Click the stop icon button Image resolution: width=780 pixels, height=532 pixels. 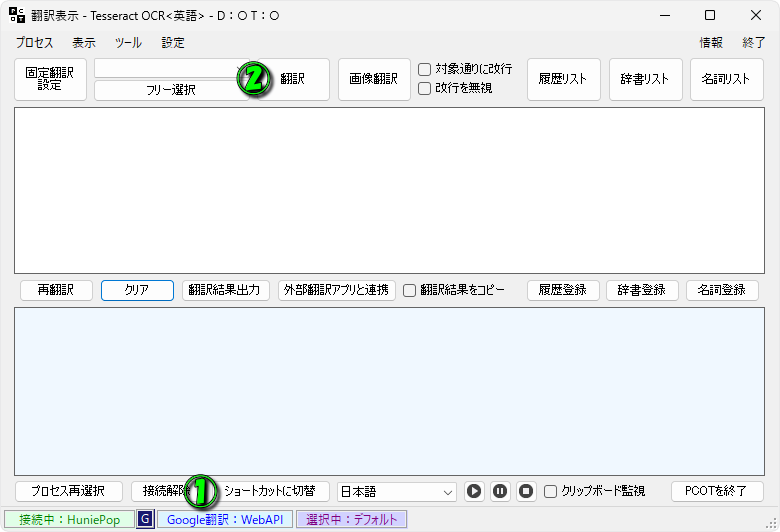pos(526,492)
